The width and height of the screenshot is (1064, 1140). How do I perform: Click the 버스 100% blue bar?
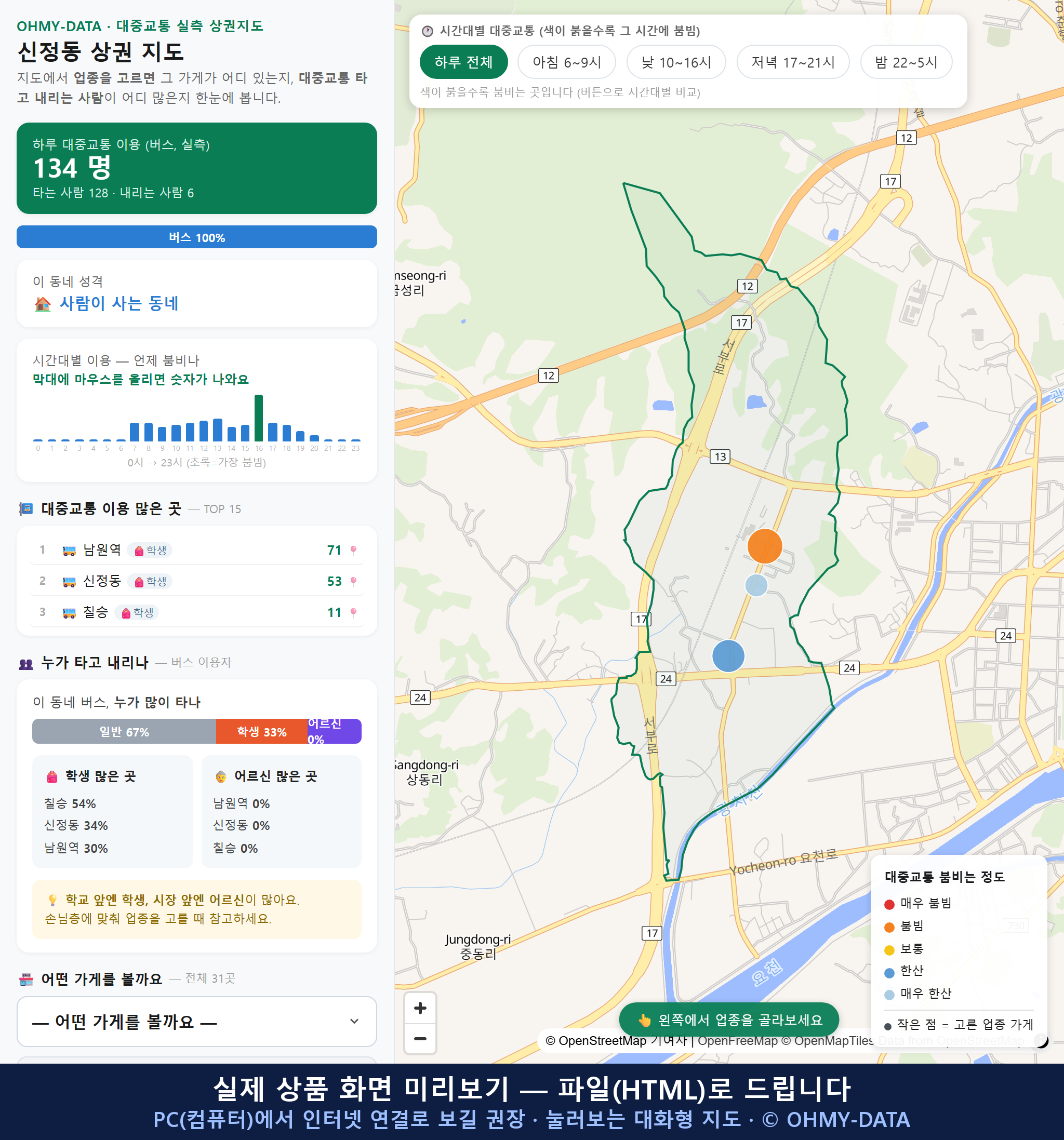[x=197, y=237]
